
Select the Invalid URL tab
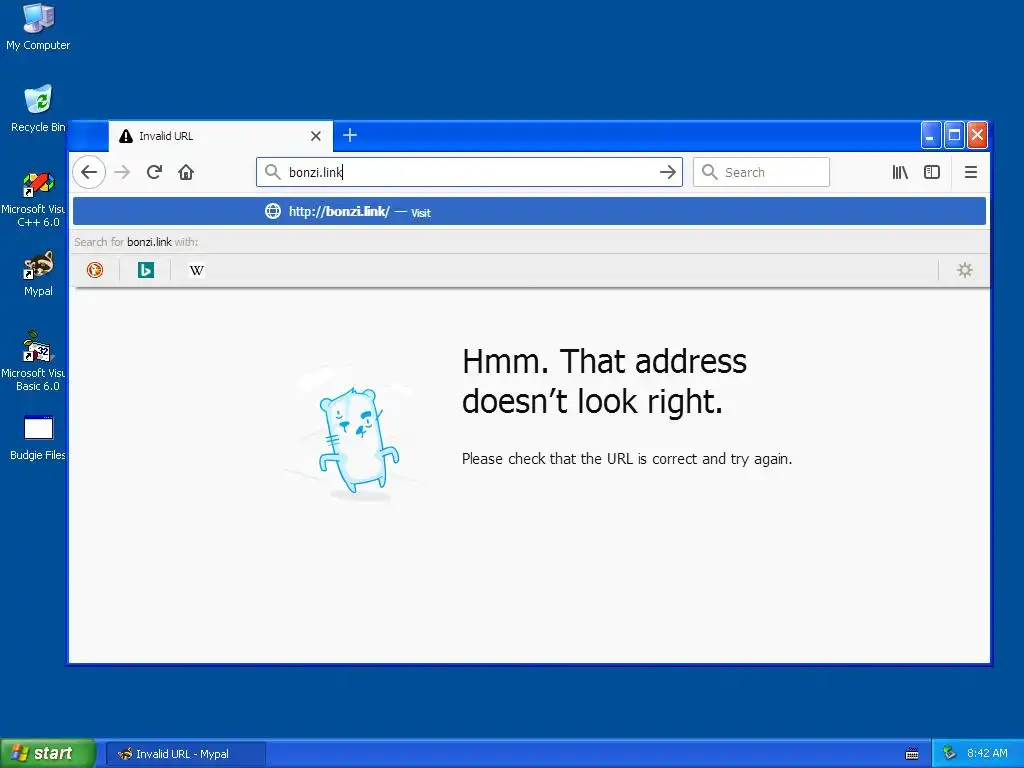[221, 136]
